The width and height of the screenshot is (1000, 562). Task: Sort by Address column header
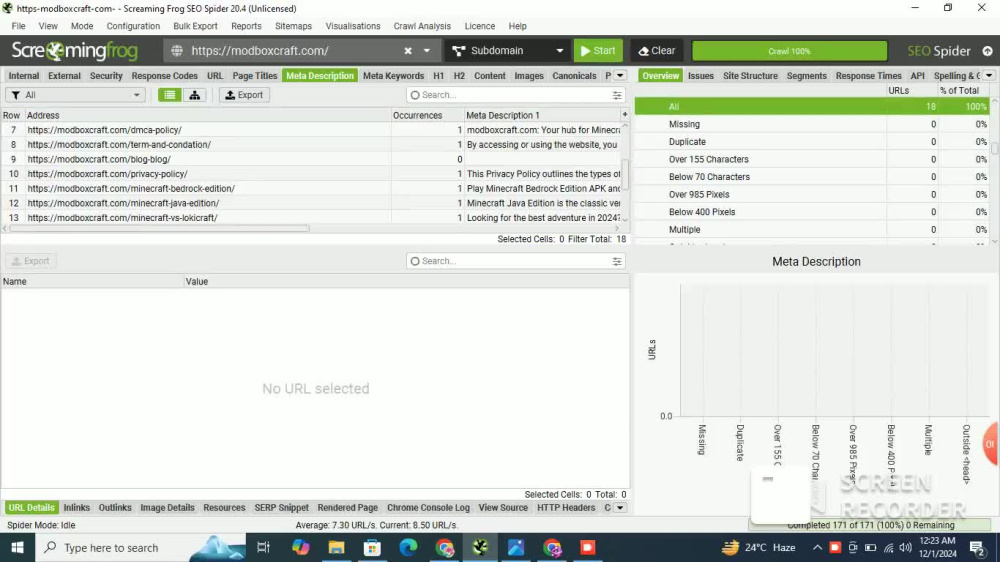point(207,115)
